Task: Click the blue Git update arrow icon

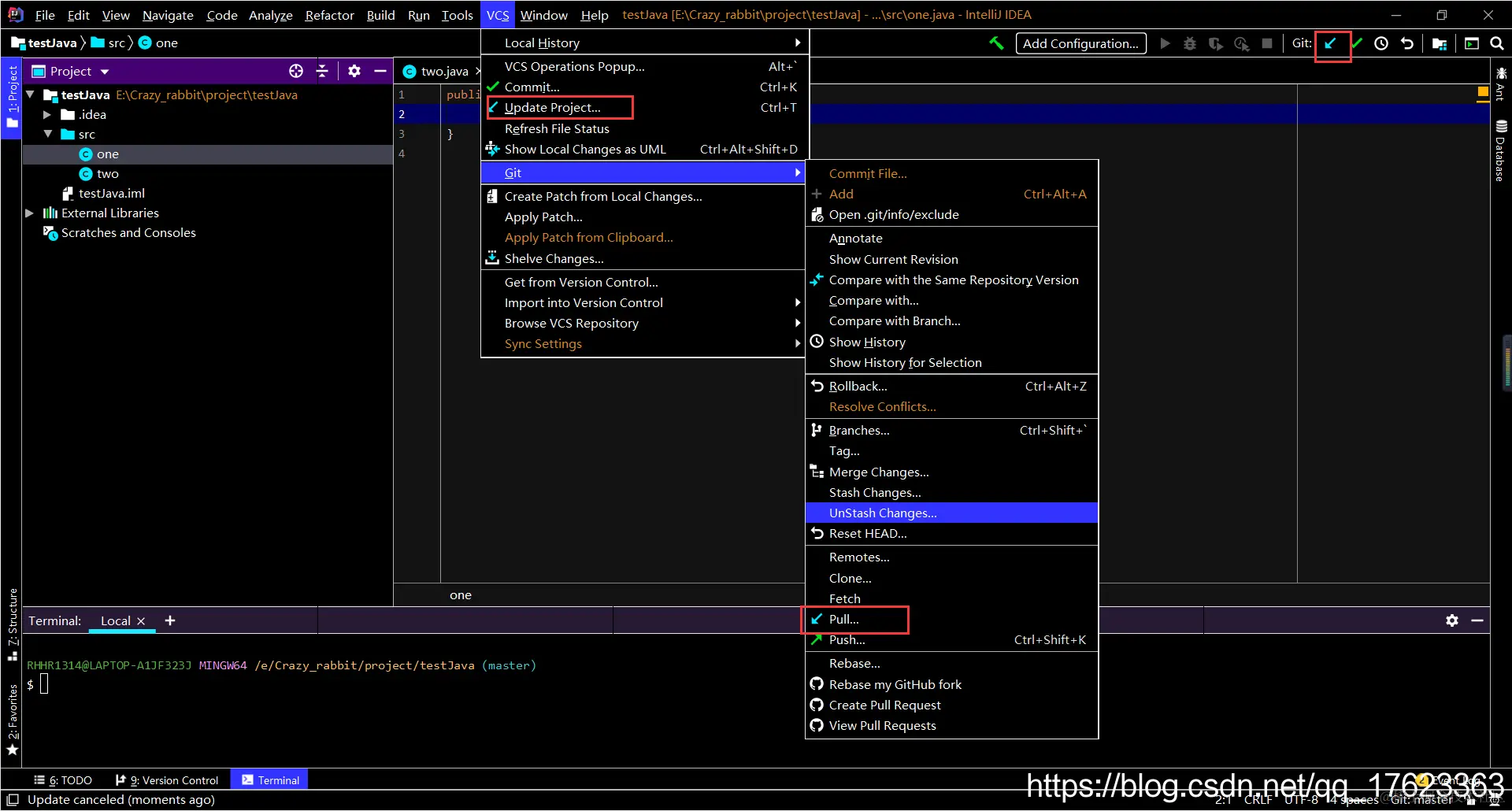Action: click(1331, 43)
